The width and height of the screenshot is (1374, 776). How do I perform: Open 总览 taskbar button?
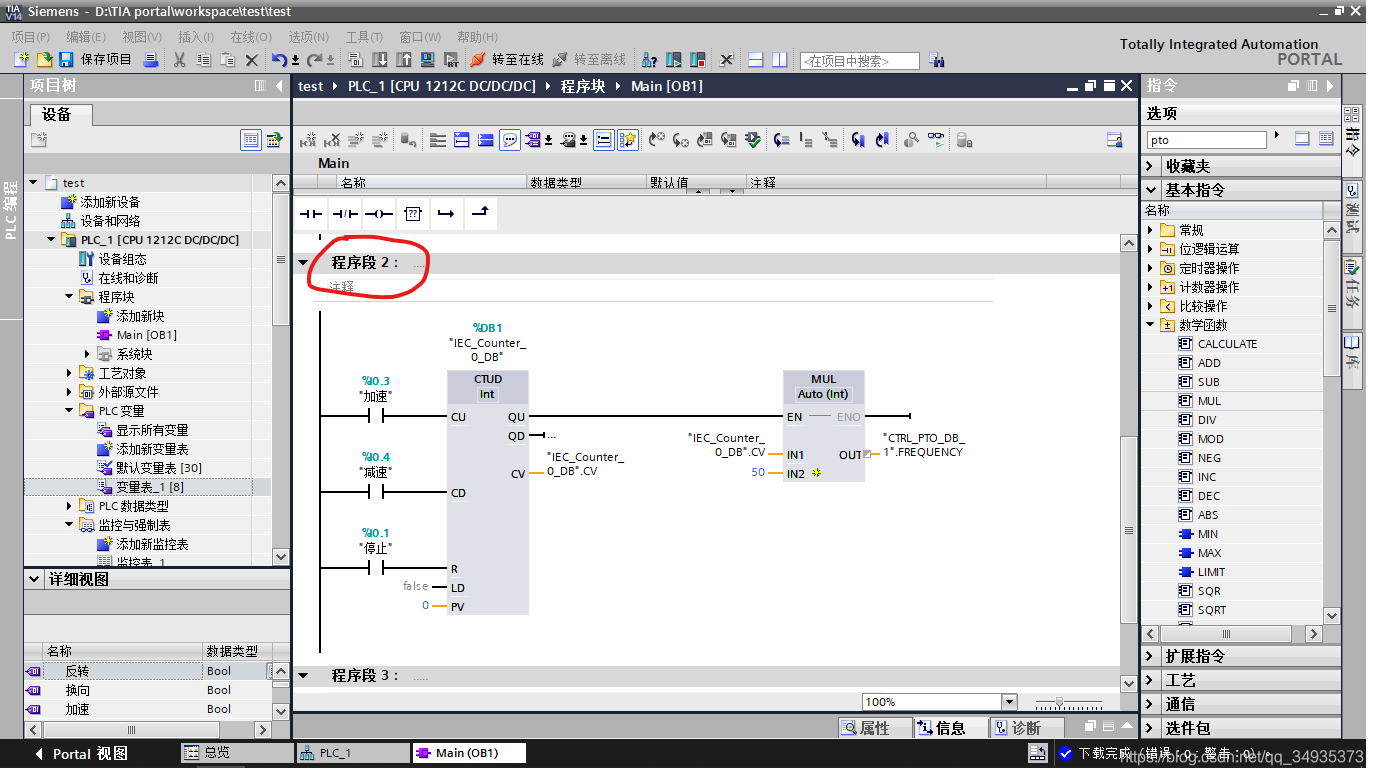pos(236,753)
